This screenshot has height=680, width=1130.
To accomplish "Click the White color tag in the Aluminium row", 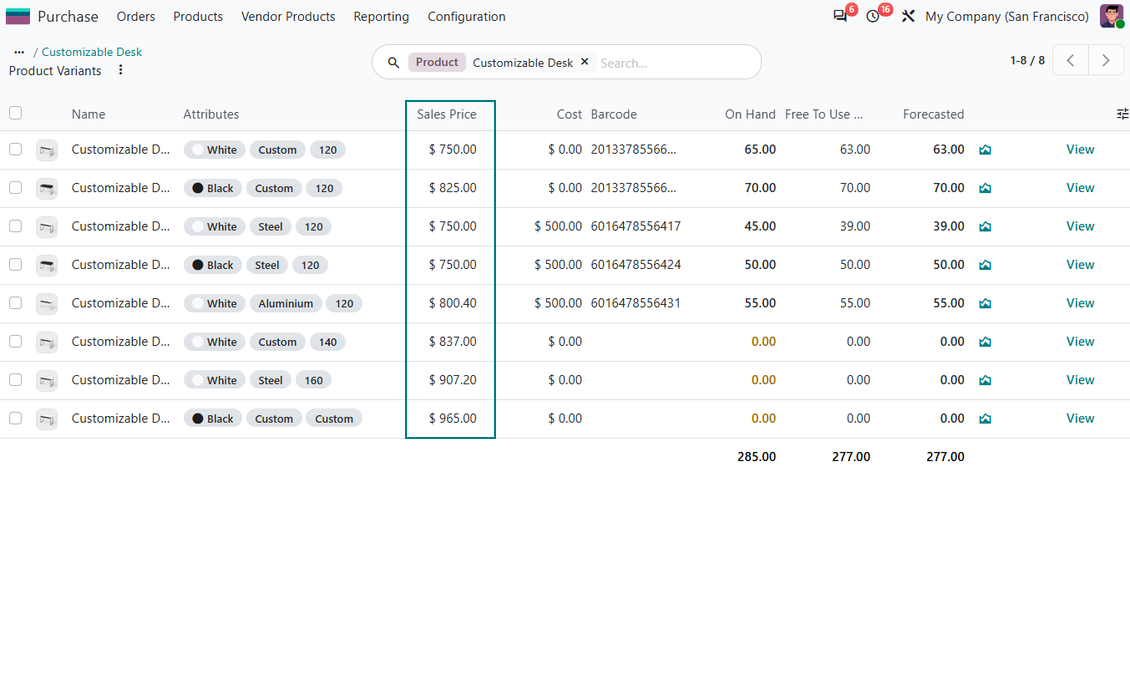I will pyautogui.click(x=214, y=303).
